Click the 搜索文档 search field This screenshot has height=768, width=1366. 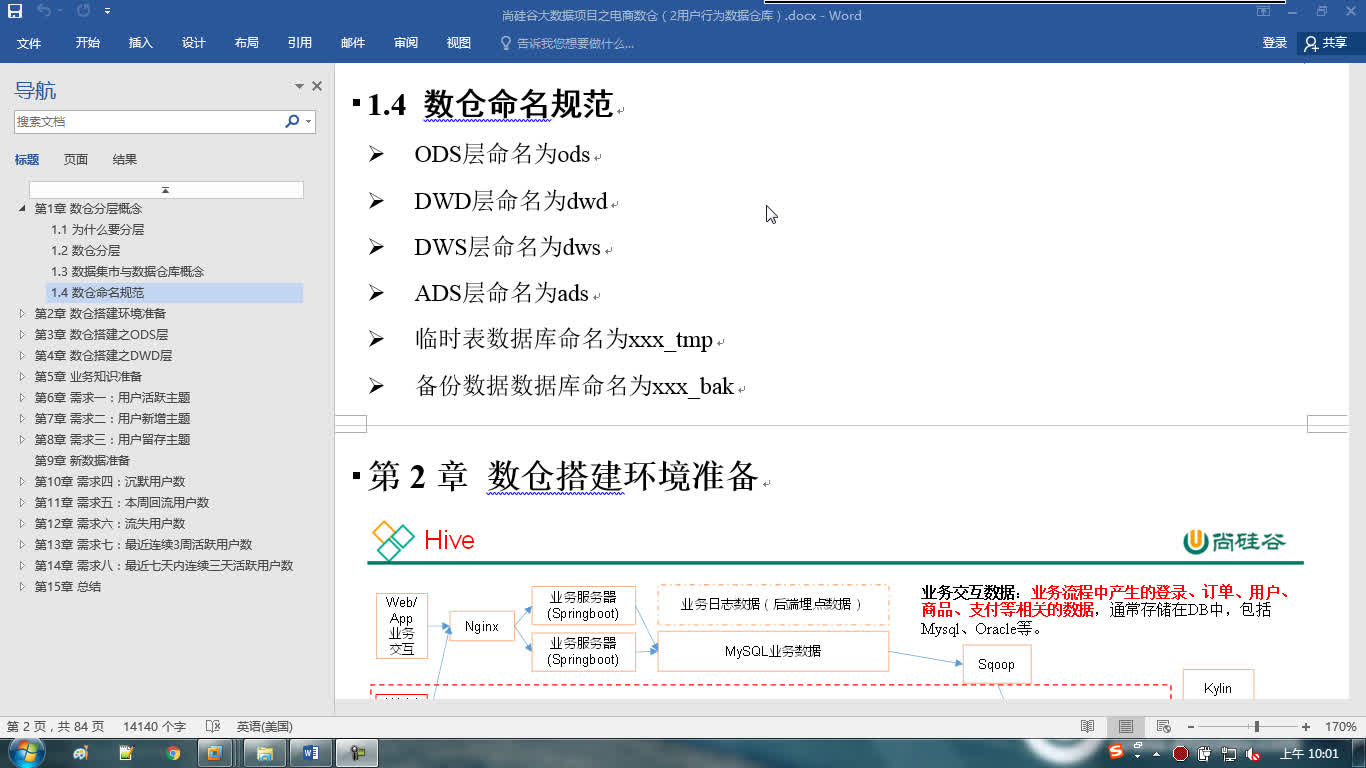click(x=148, y=121)
